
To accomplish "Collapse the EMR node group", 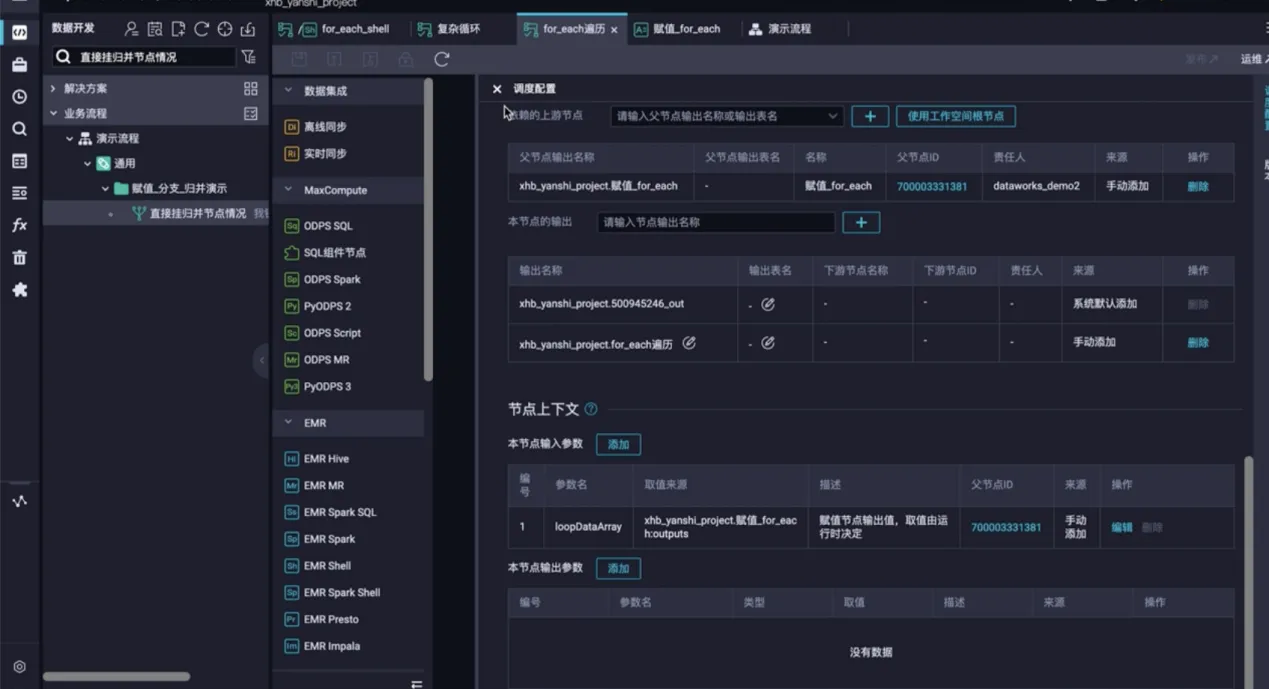I will tap(288, 423).
